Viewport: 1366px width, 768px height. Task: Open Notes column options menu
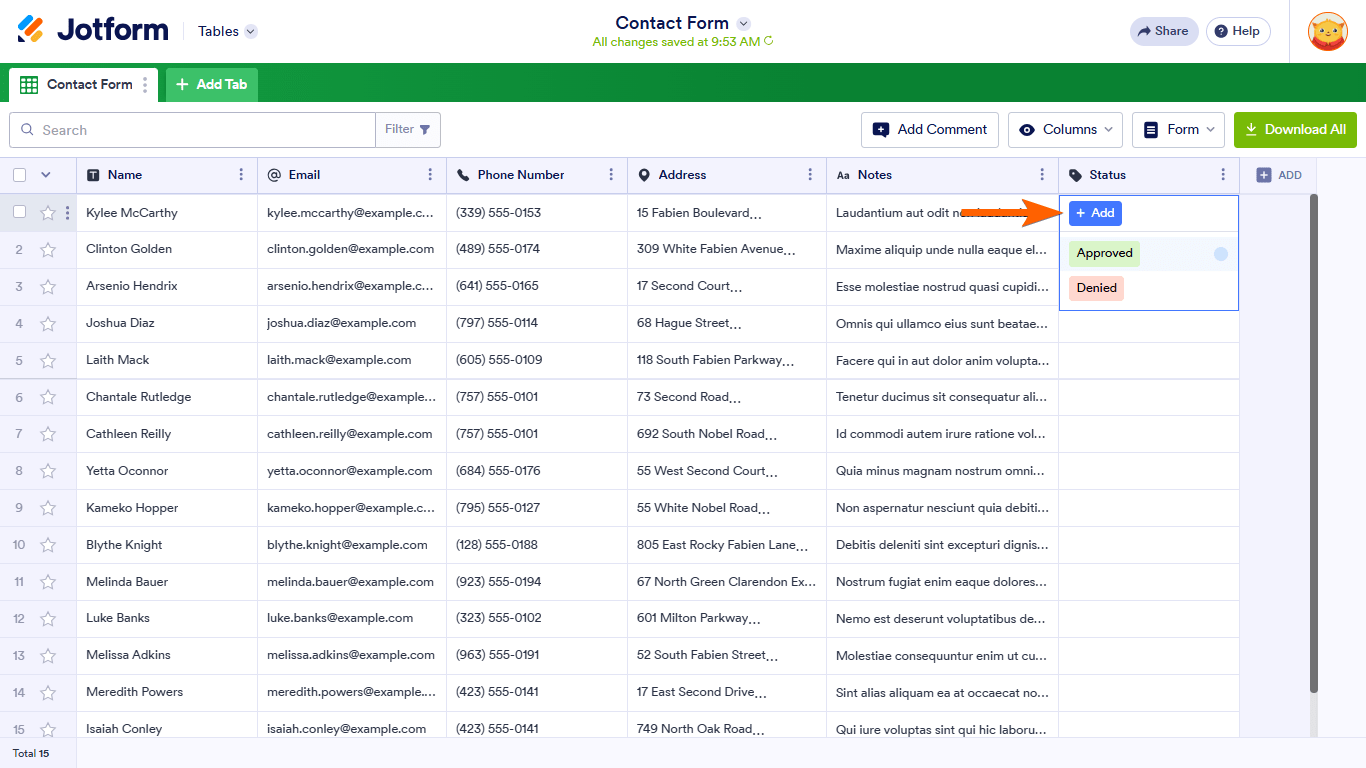tap(1042, 175)
